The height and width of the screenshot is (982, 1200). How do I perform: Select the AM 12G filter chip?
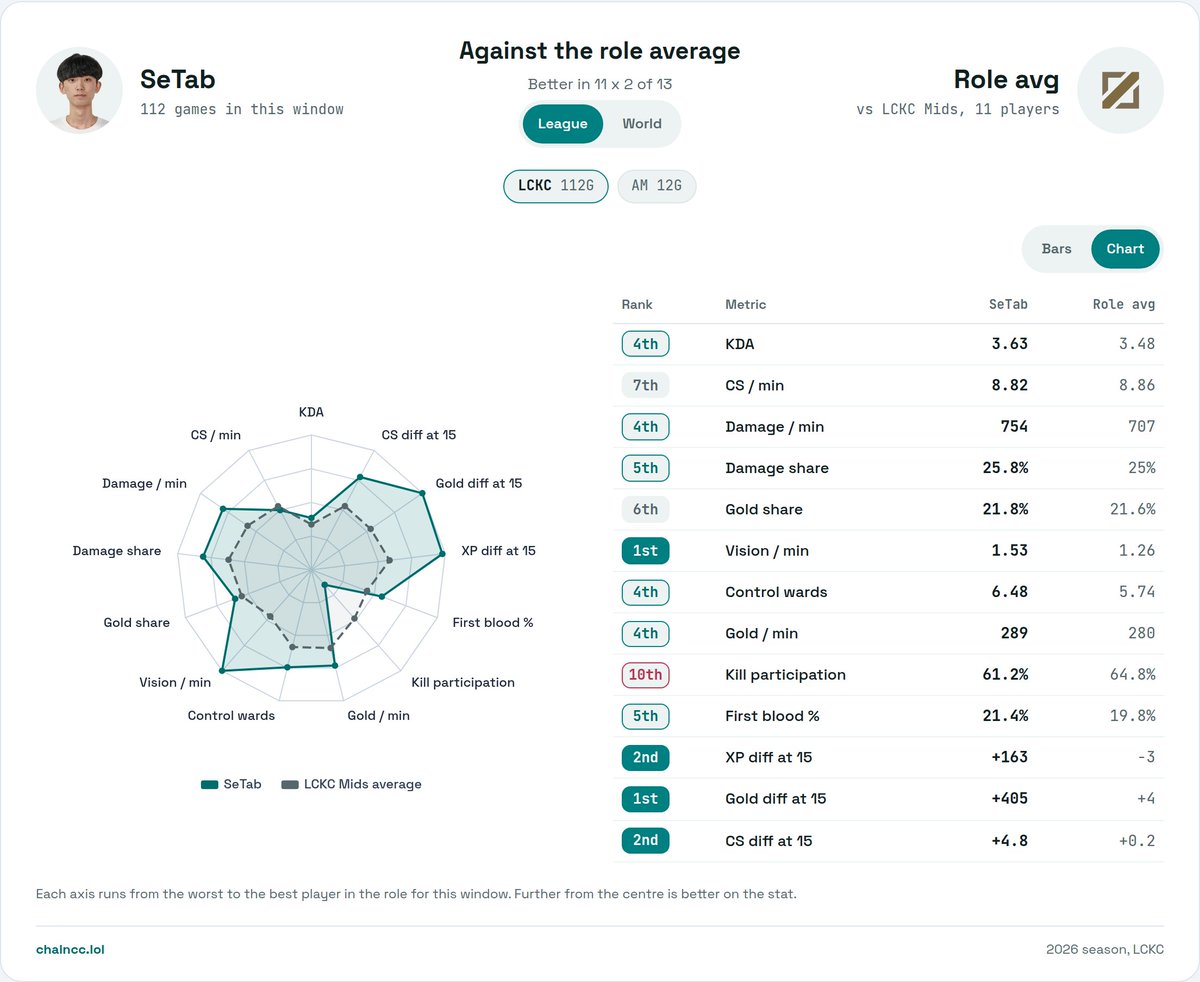click(657, 186)
